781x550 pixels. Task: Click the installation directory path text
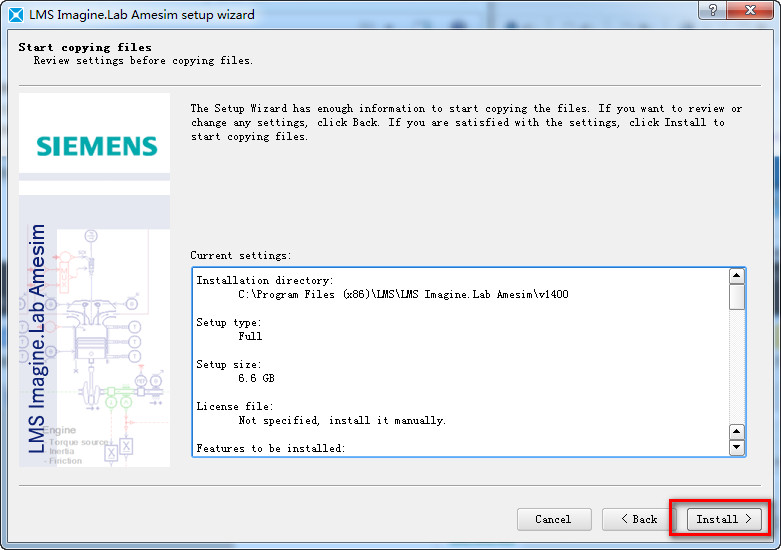(403, 294)
